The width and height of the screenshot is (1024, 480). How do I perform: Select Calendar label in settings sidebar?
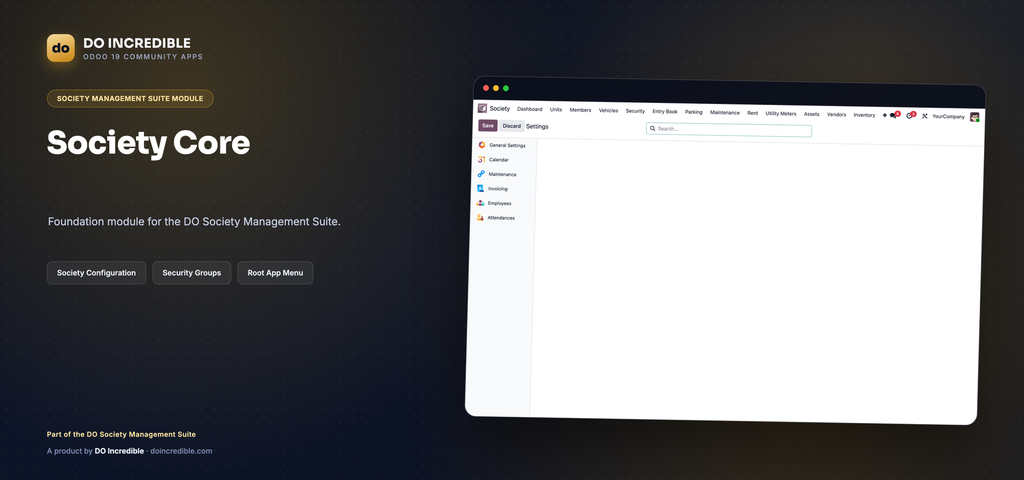[x=499, y=160]
